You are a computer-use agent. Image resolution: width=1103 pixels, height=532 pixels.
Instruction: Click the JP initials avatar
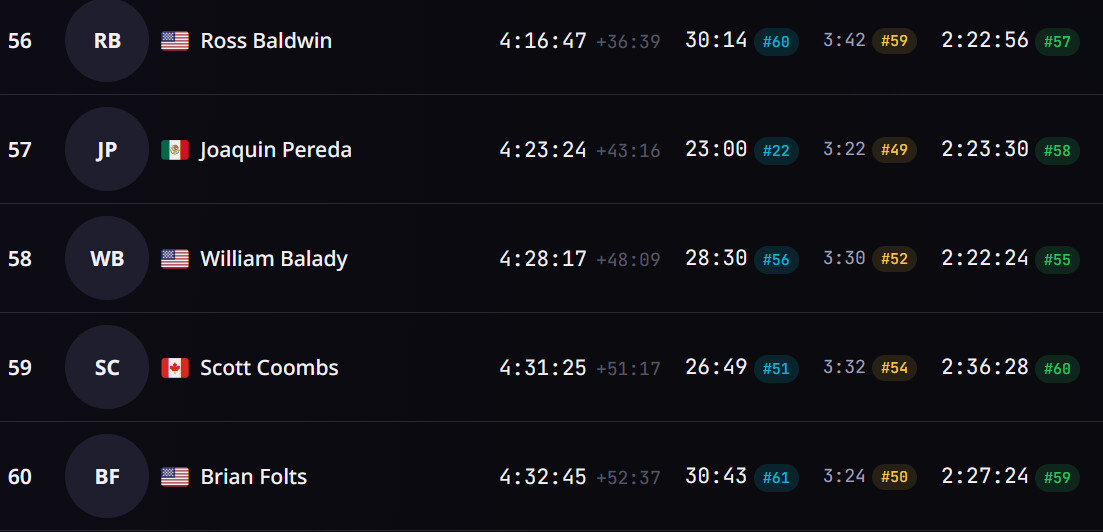[x=107, y=150]
